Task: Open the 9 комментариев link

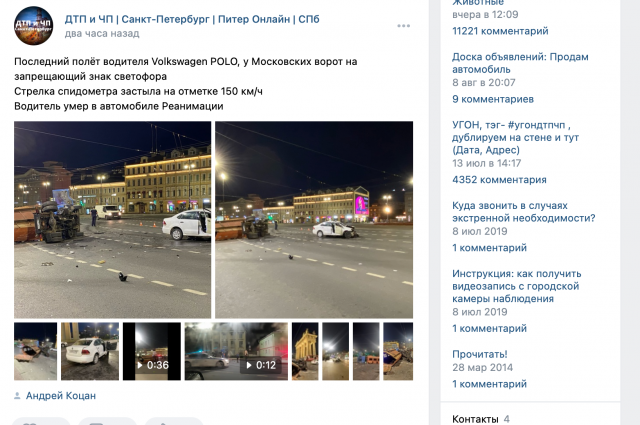Action: [493, 99]
